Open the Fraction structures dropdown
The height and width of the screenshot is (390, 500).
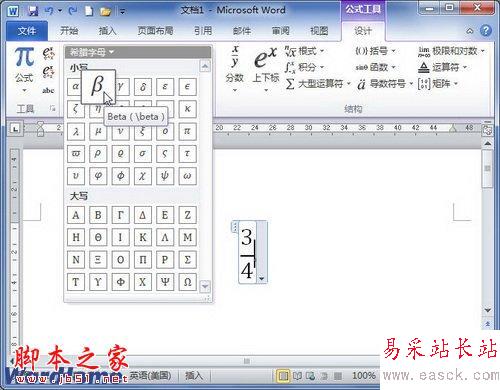tap(235, 69)
